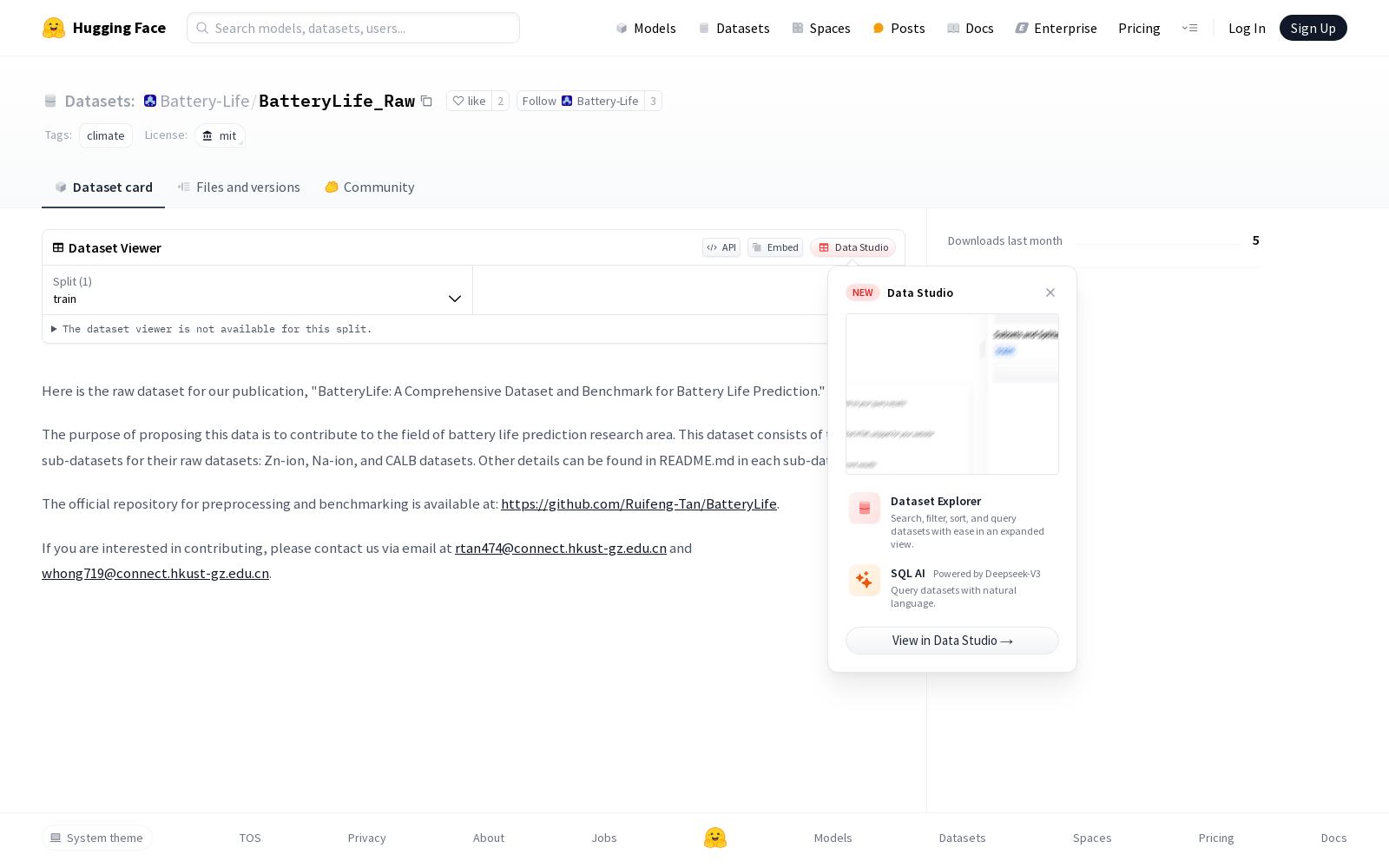Image resolution: width=1389 pixels, height=868 pixels.
Task: Expand the Split train dropdown
Action: point(257,290)
